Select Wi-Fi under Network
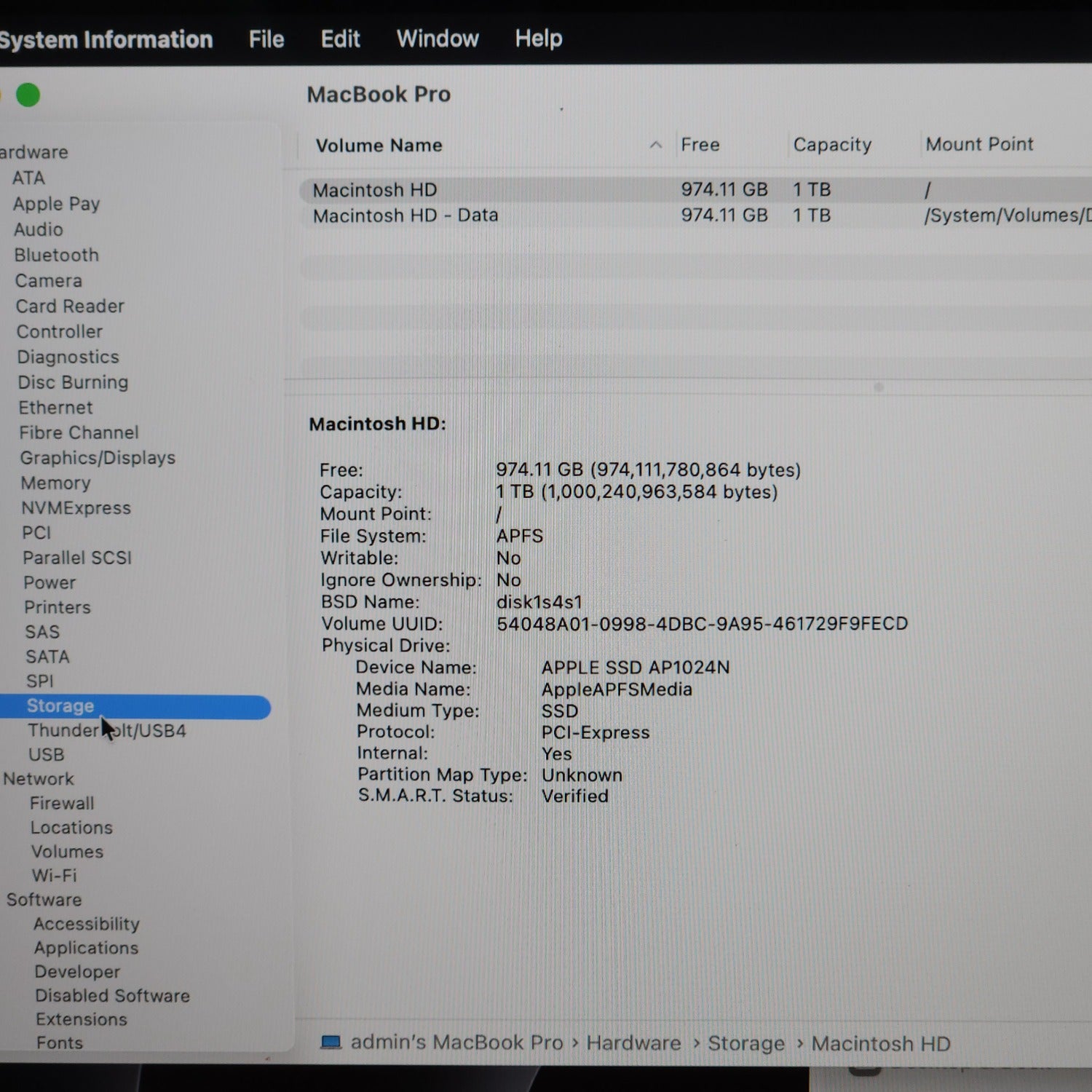 pyautogui.click(x=54, y=876)
